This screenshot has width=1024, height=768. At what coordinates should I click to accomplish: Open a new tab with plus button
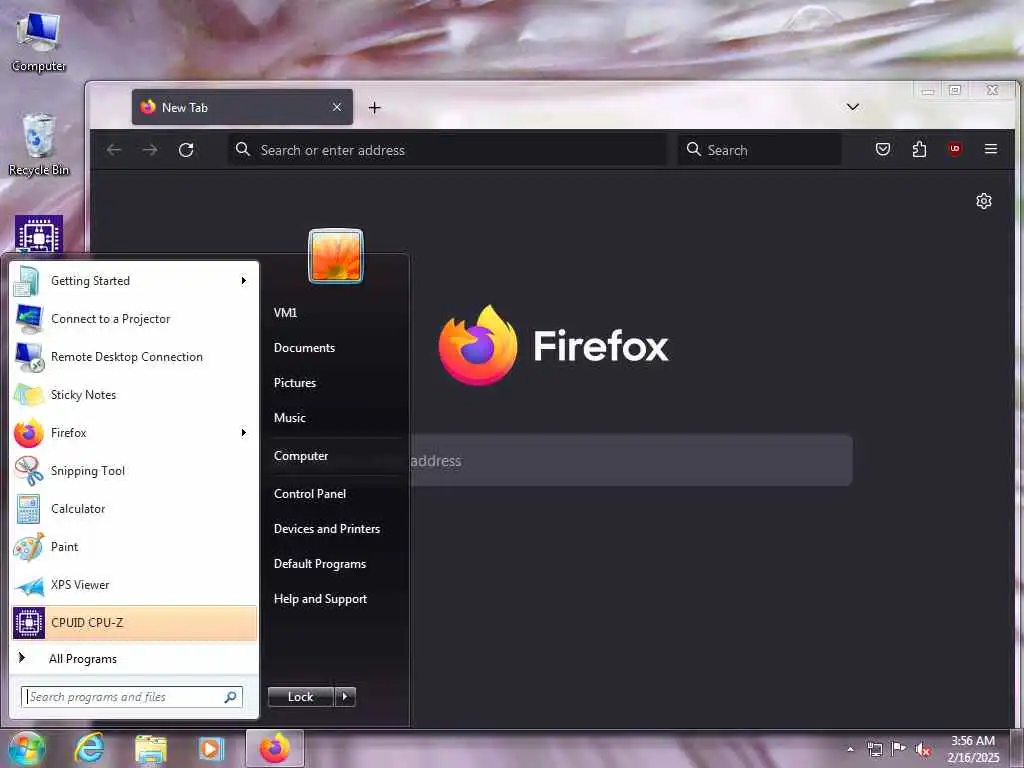point(374,108)
